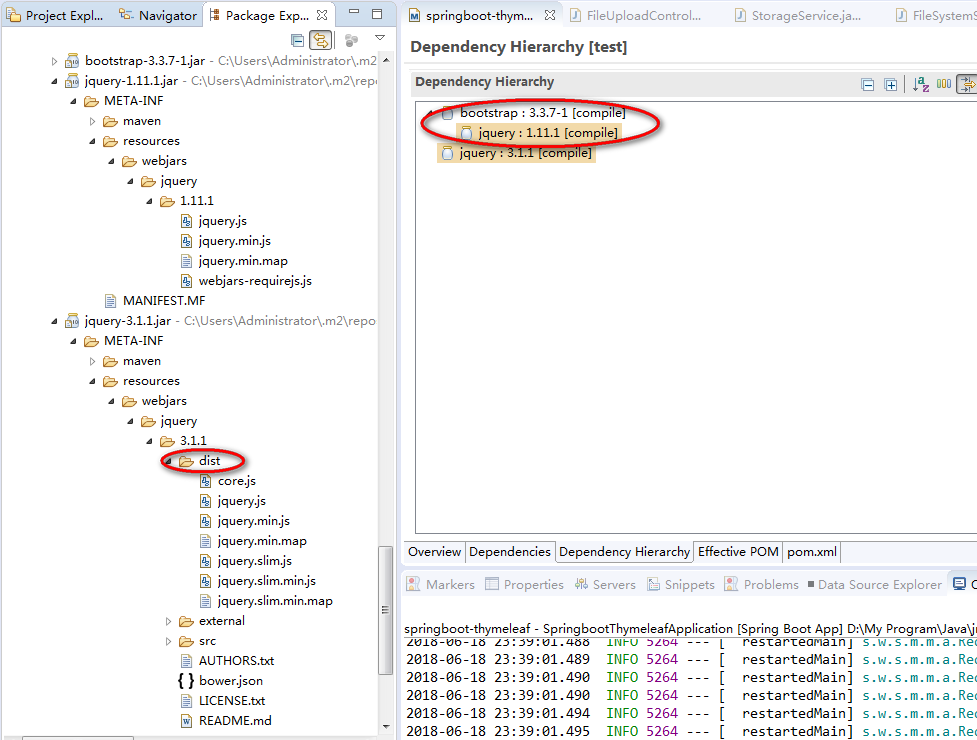Toggle Link with Editor in Package Explorer

[x=321, y=41]
